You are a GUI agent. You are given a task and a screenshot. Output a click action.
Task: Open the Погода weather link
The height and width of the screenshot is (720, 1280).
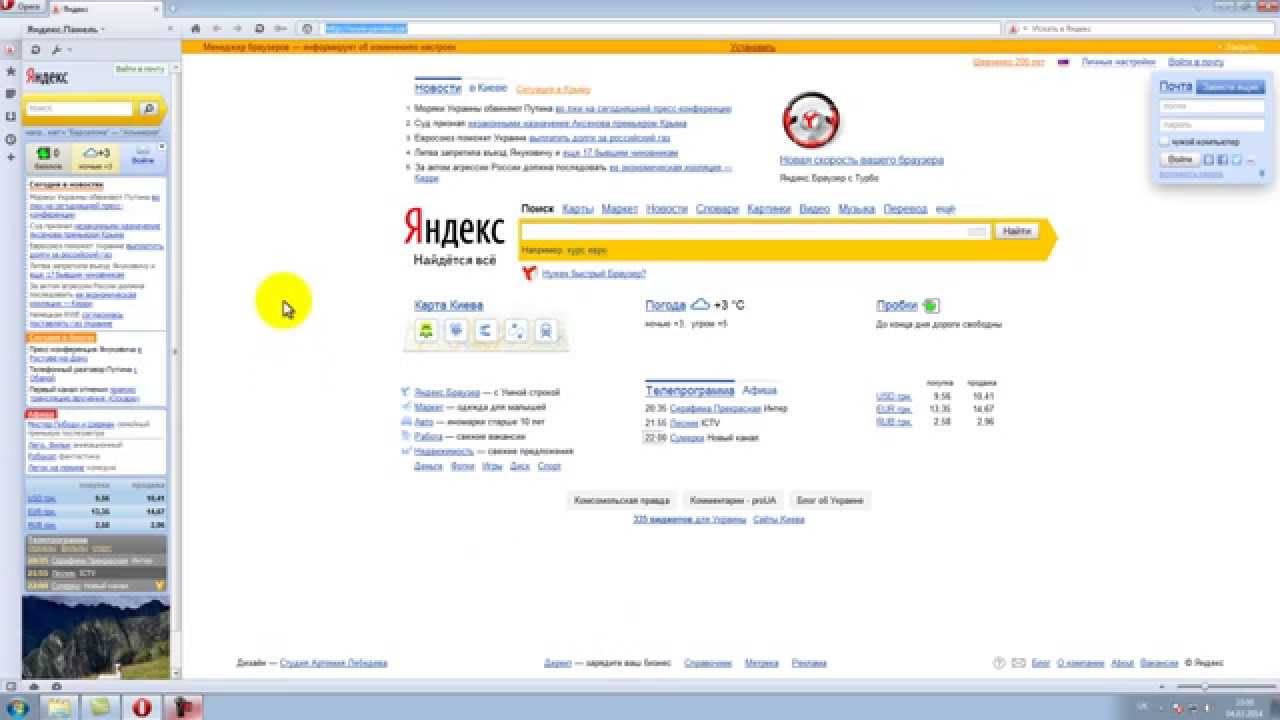click(x=665, y=306)
